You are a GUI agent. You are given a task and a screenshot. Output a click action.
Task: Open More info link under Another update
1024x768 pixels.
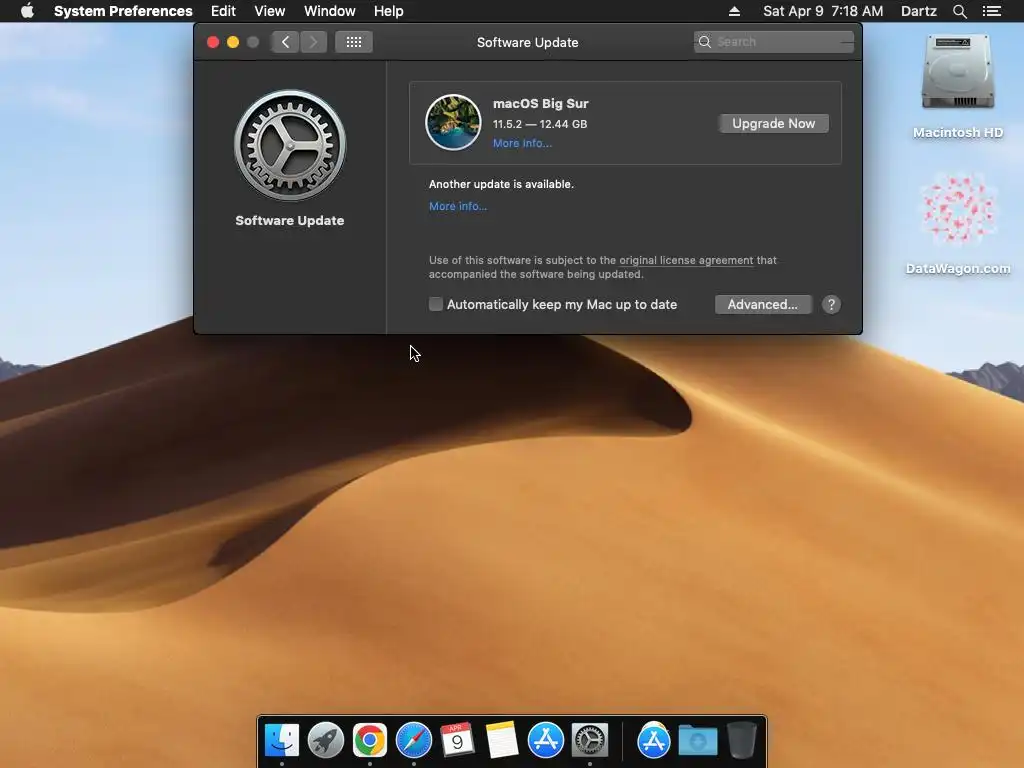click(458, 206)
